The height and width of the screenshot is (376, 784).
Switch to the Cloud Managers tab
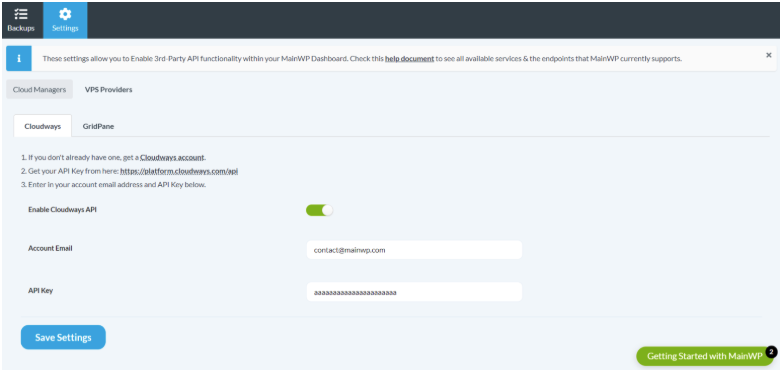click(40, 90)
